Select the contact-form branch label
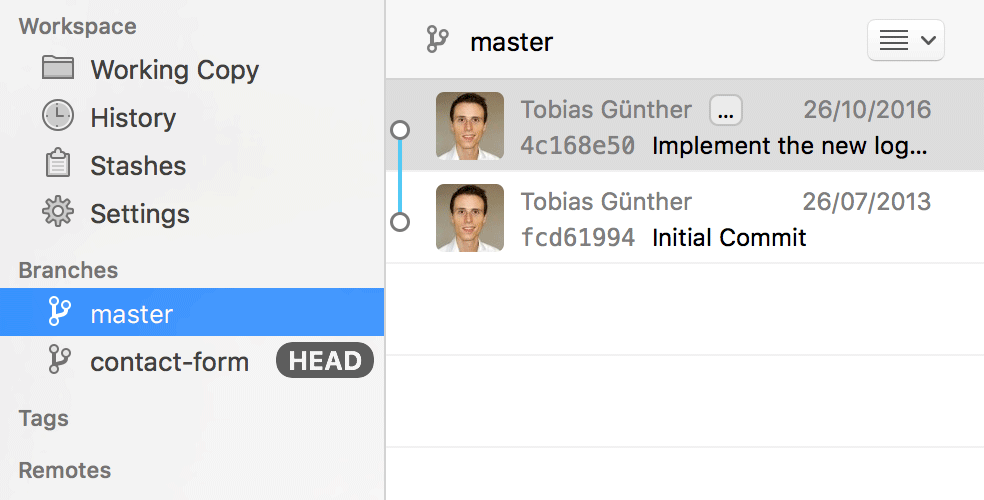984x500 pixels. pyautogui.click(x=169, y=362)
